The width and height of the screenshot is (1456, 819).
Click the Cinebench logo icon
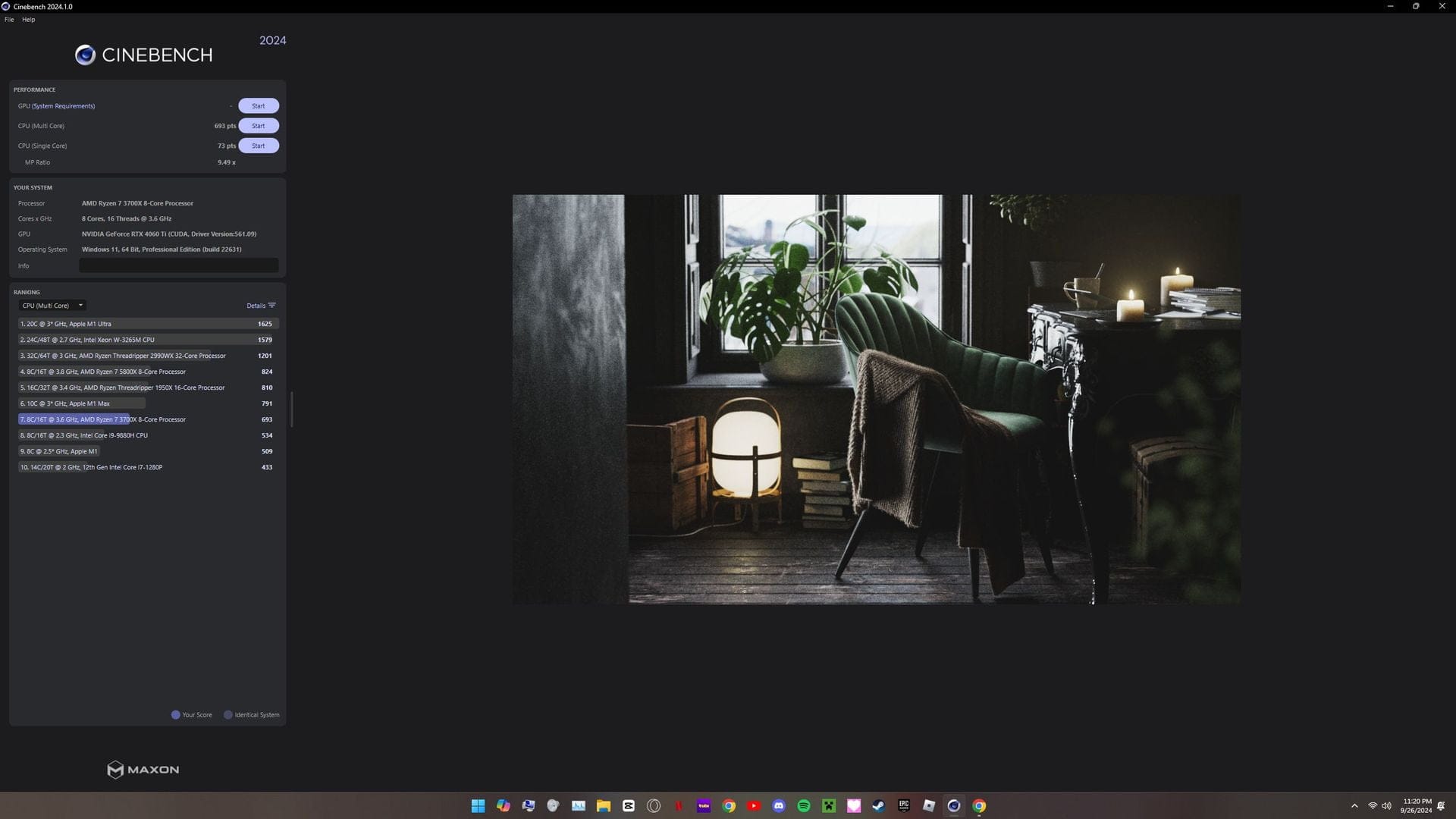[85, 55]
